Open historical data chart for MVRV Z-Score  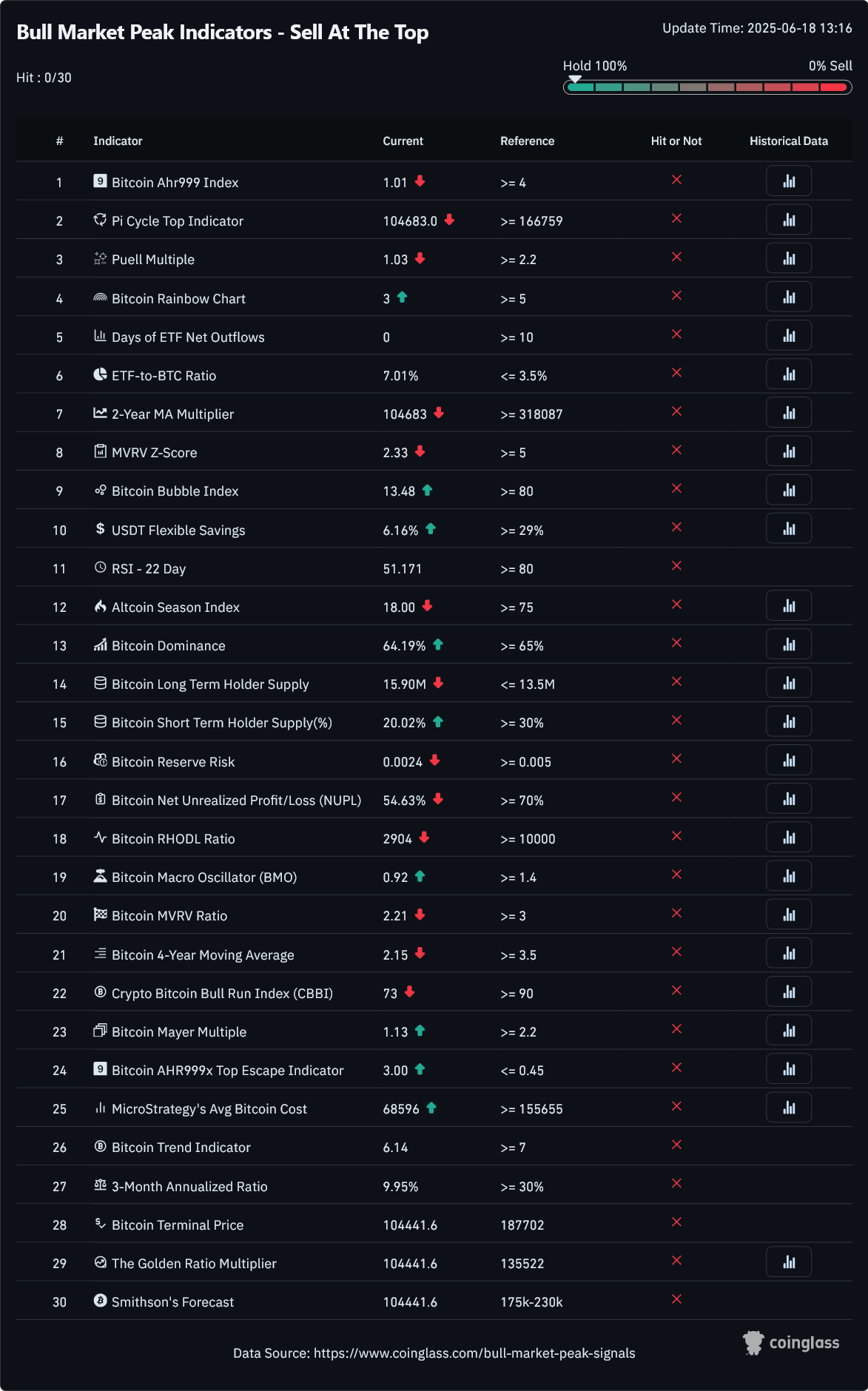tap(789, 451)
